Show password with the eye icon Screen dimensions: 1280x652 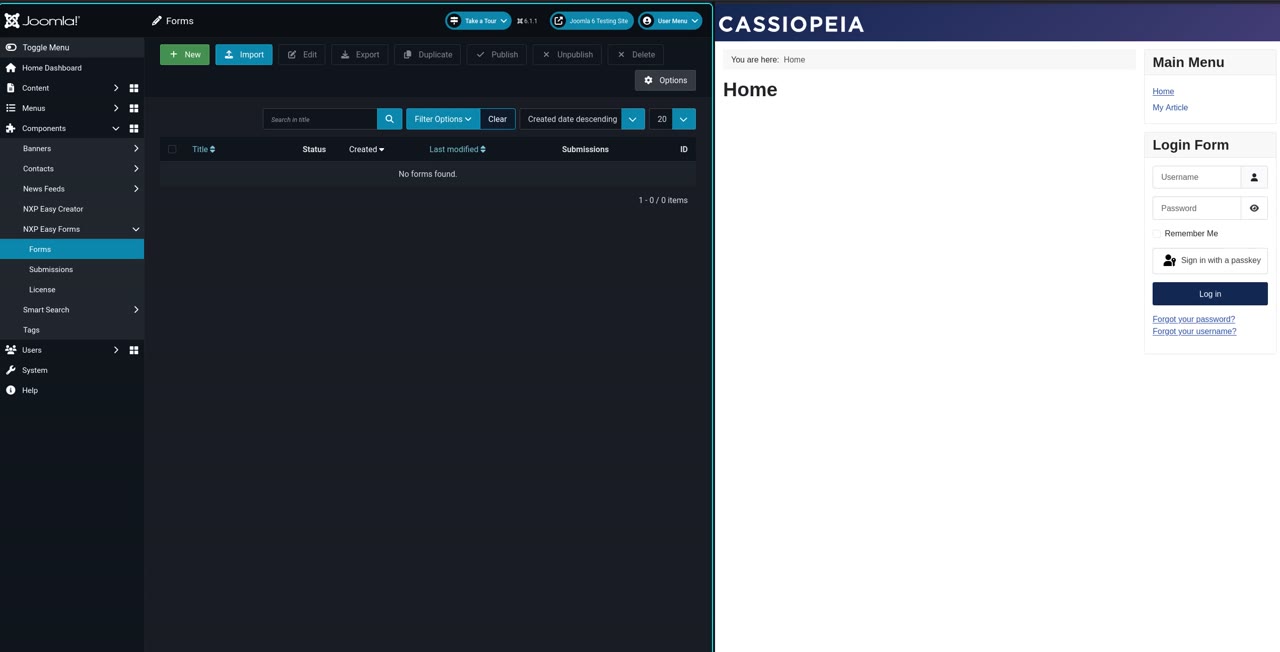coord(1254,208)
